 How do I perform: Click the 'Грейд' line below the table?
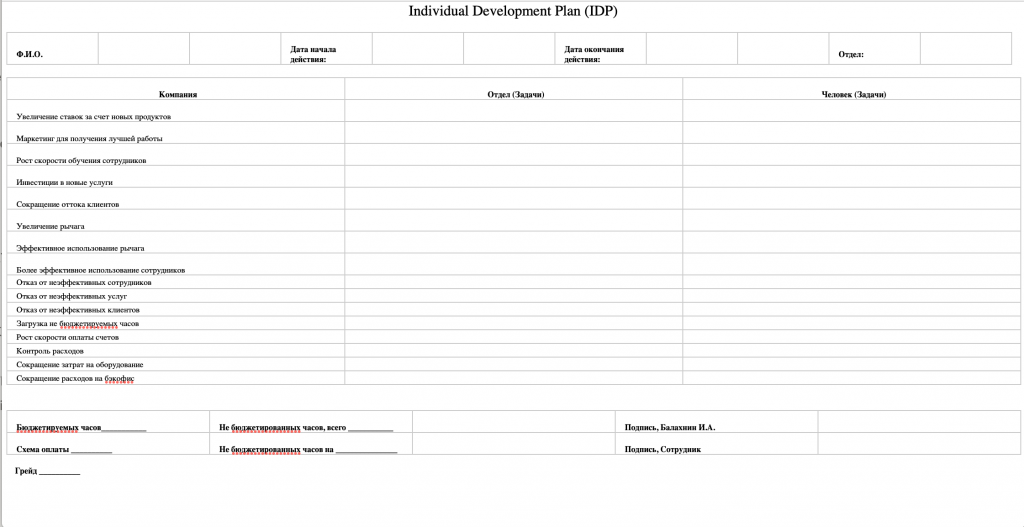[x=47, y=471]
